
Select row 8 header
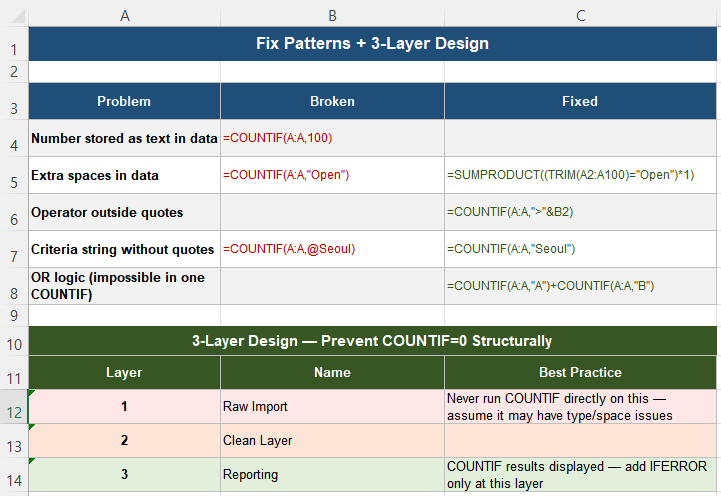pos(14,286)
